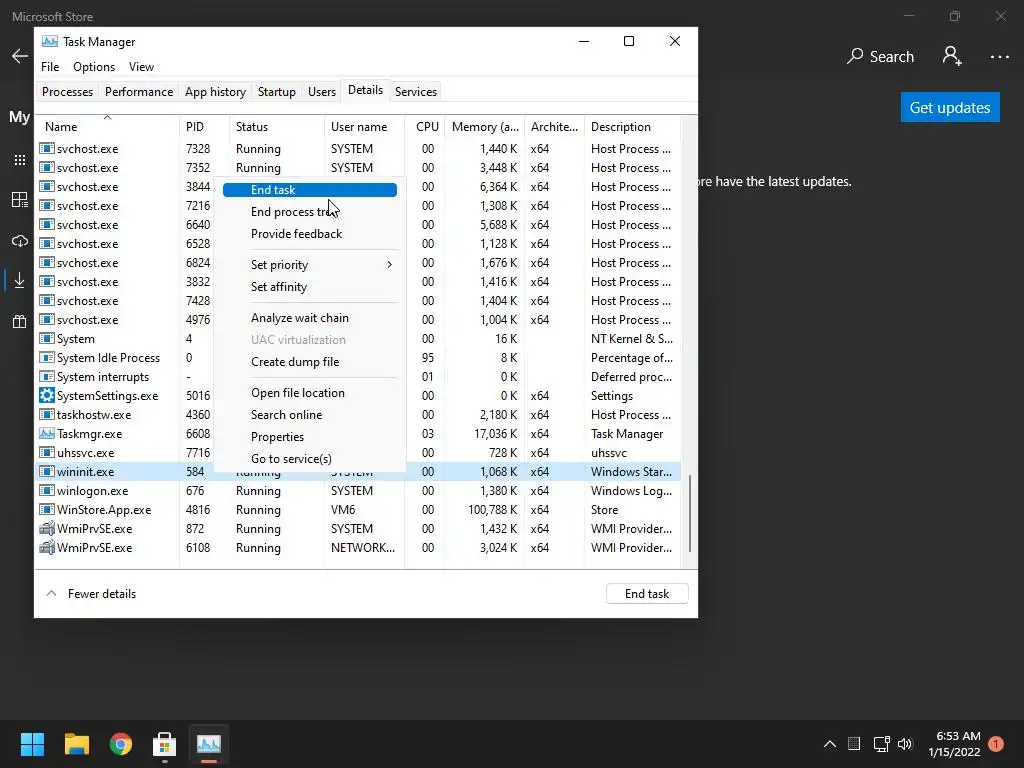
Task: Click the WinStore.App.exe process icon
Action: (x=46, y=509)
